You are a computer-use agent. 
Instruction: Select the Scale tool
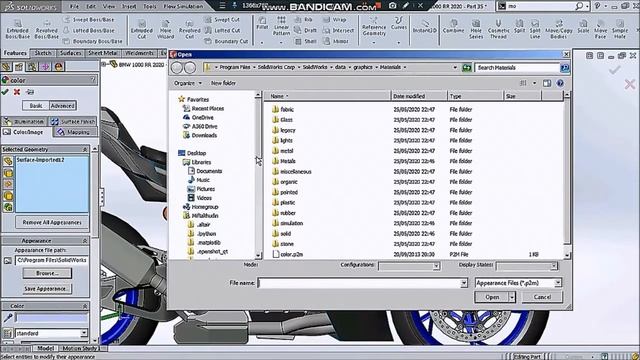583,26
